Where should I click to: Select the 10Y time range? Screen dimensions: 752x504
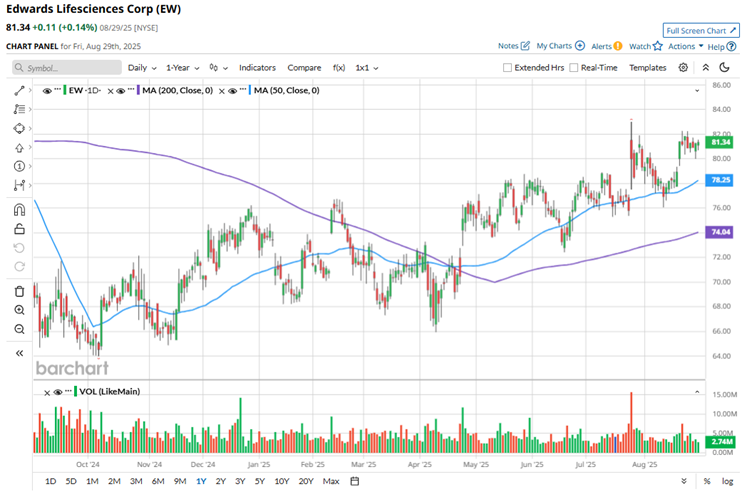(282, 481)
